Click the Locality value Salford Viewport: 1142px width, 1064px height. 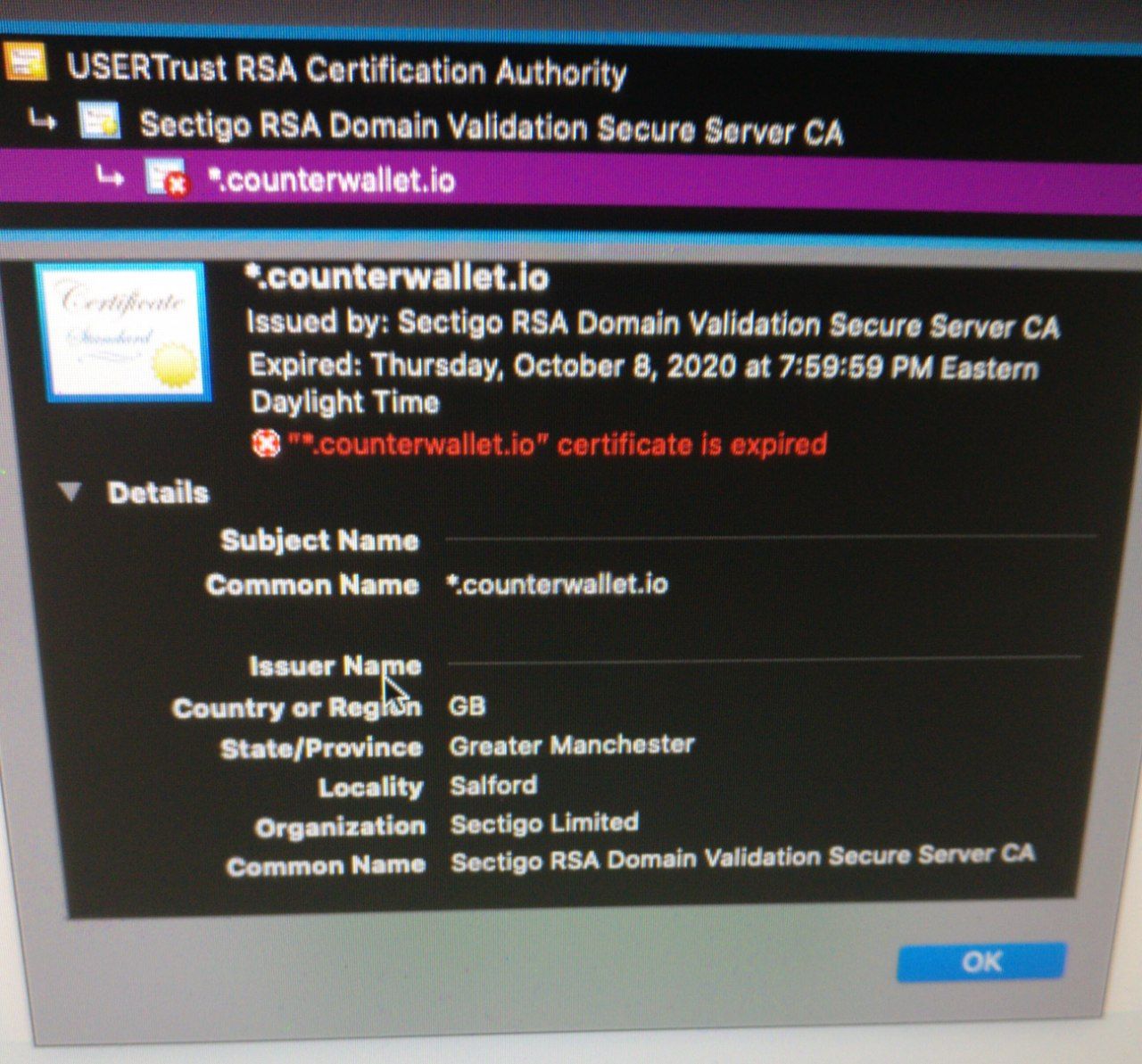pos(493,785)
